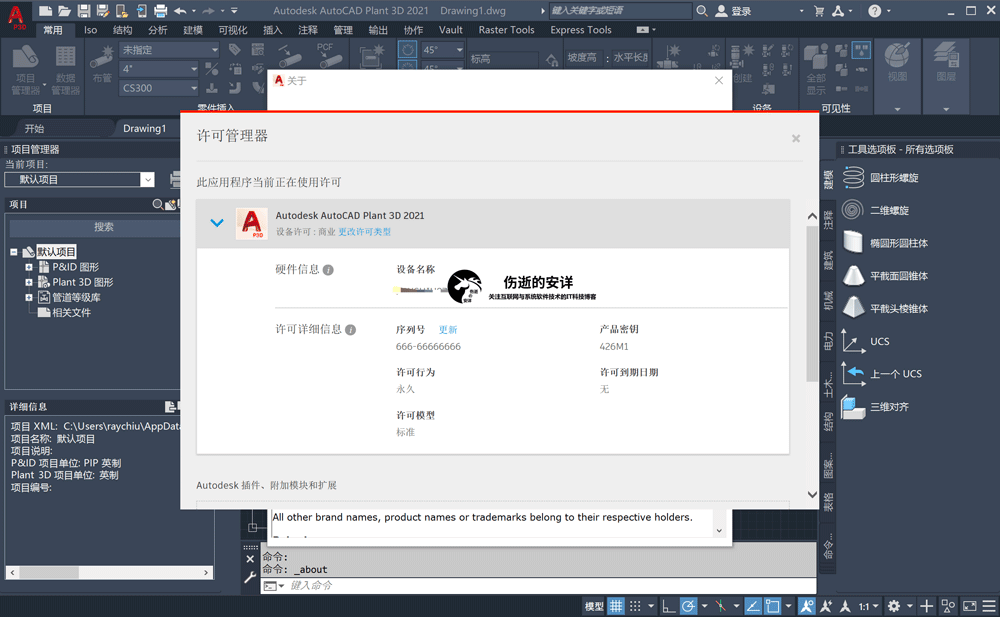Viewport: 1000px width, 617px height.
Task: Select the 2D spiral tool (二维螺旋)
Action: (877, 210)
